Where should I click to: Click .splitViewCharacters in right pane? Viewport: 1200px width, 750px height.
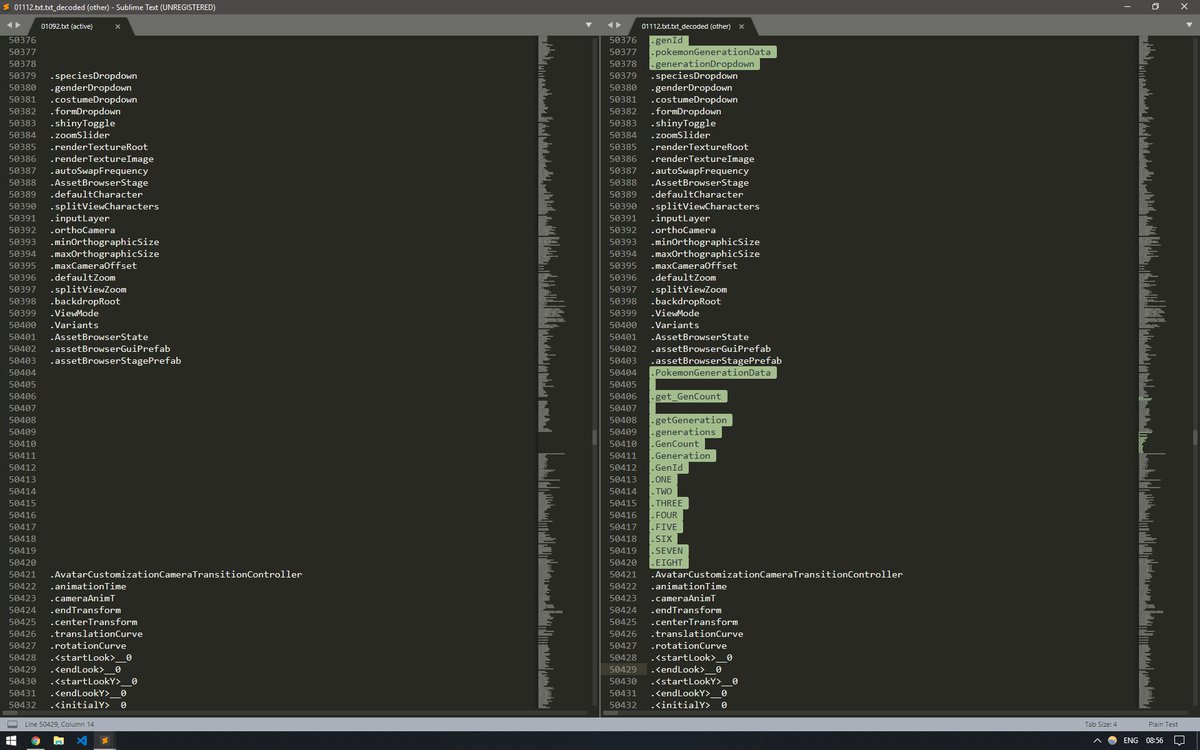[705, 206]
